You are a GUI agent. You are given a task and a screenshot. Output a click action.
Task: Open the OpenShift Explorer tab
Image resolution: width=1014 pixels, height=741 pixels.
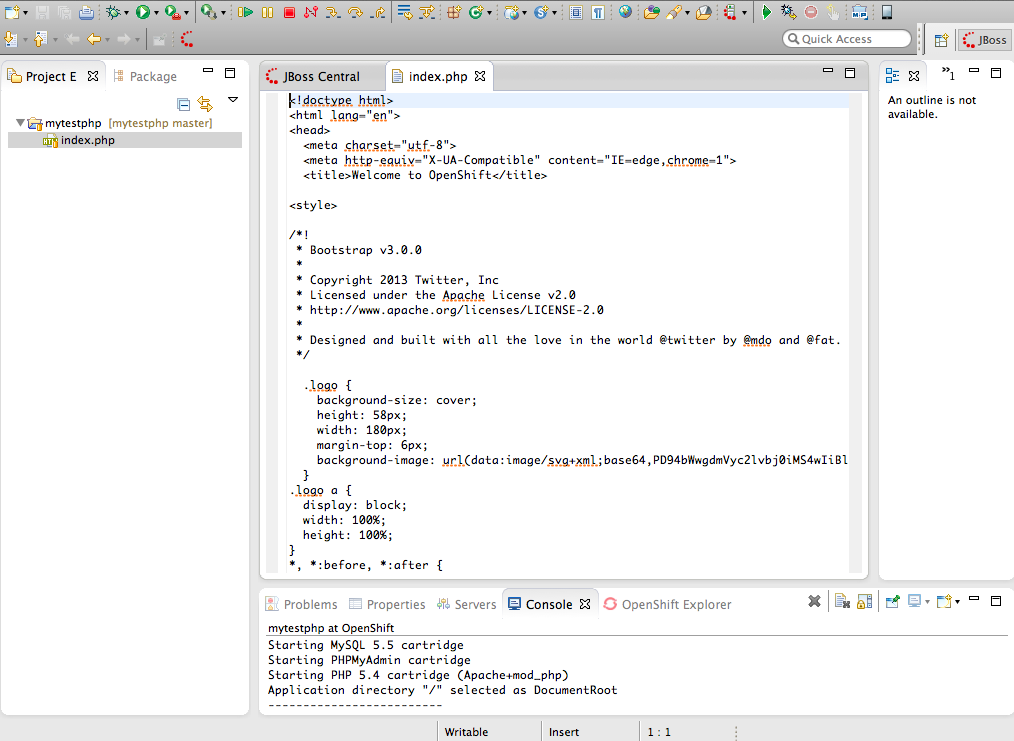pyautogui.click(x=667, y=604)
